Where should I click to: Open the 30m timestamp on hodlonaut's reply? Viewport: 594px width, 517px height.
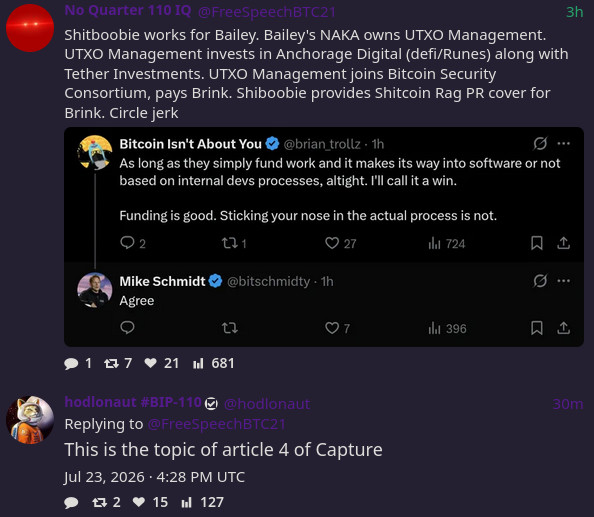coord(567,404)
